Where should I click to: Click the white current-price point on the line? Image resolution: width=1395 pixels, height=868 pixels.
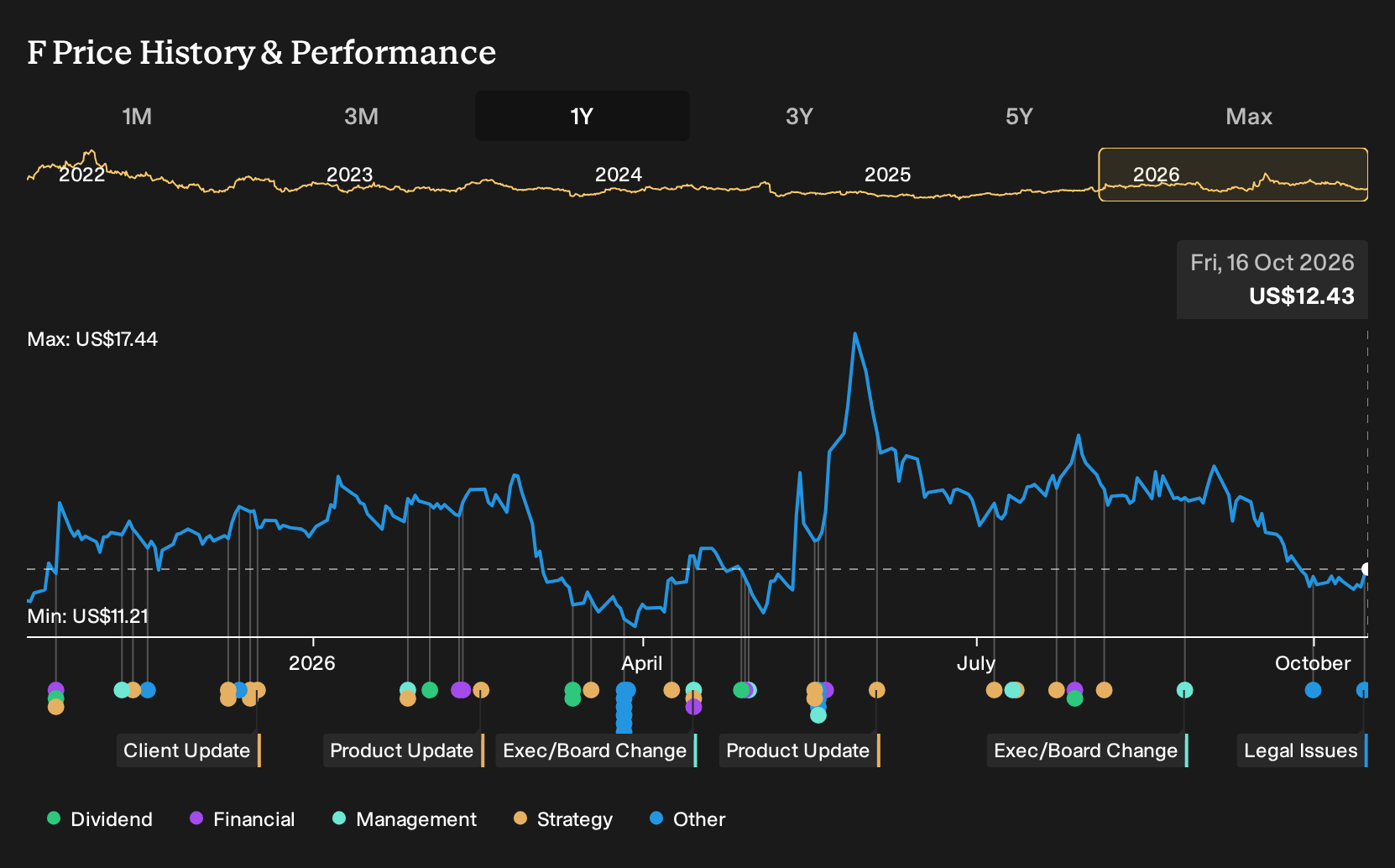pyautogui.click(x=1366, y=569)
